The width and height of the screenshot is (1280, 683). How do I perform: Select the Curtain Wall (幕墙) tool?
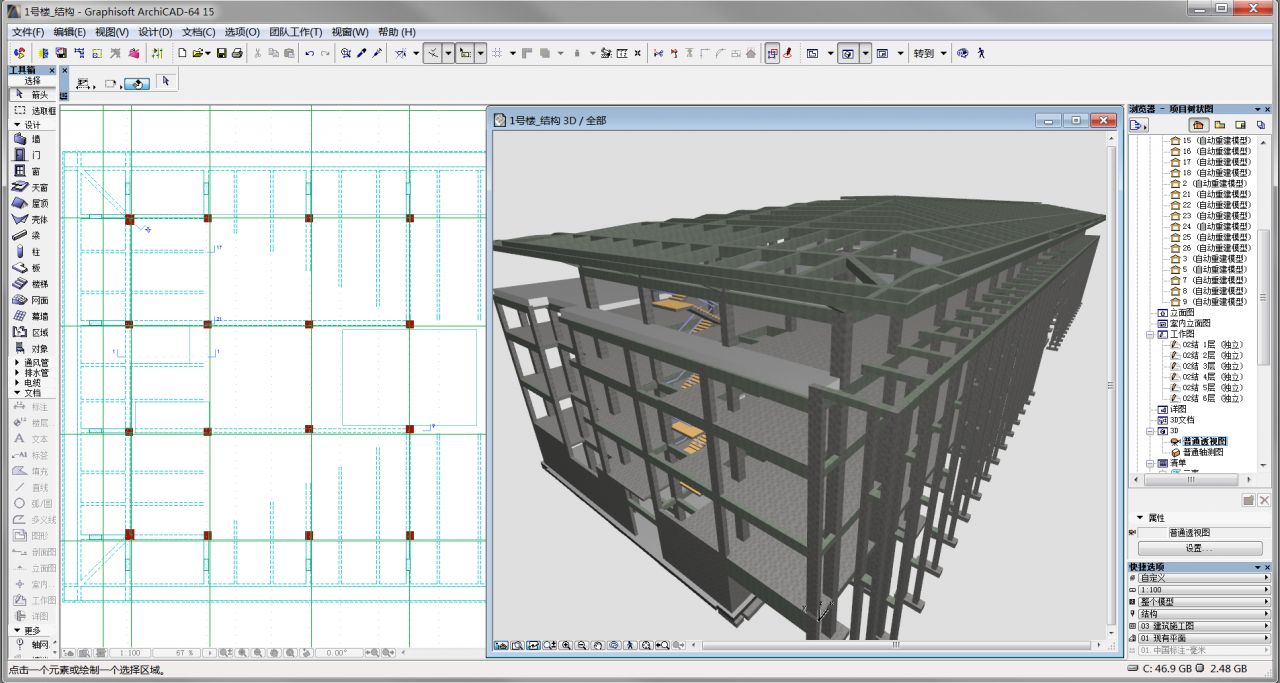(x=29, y=316)
